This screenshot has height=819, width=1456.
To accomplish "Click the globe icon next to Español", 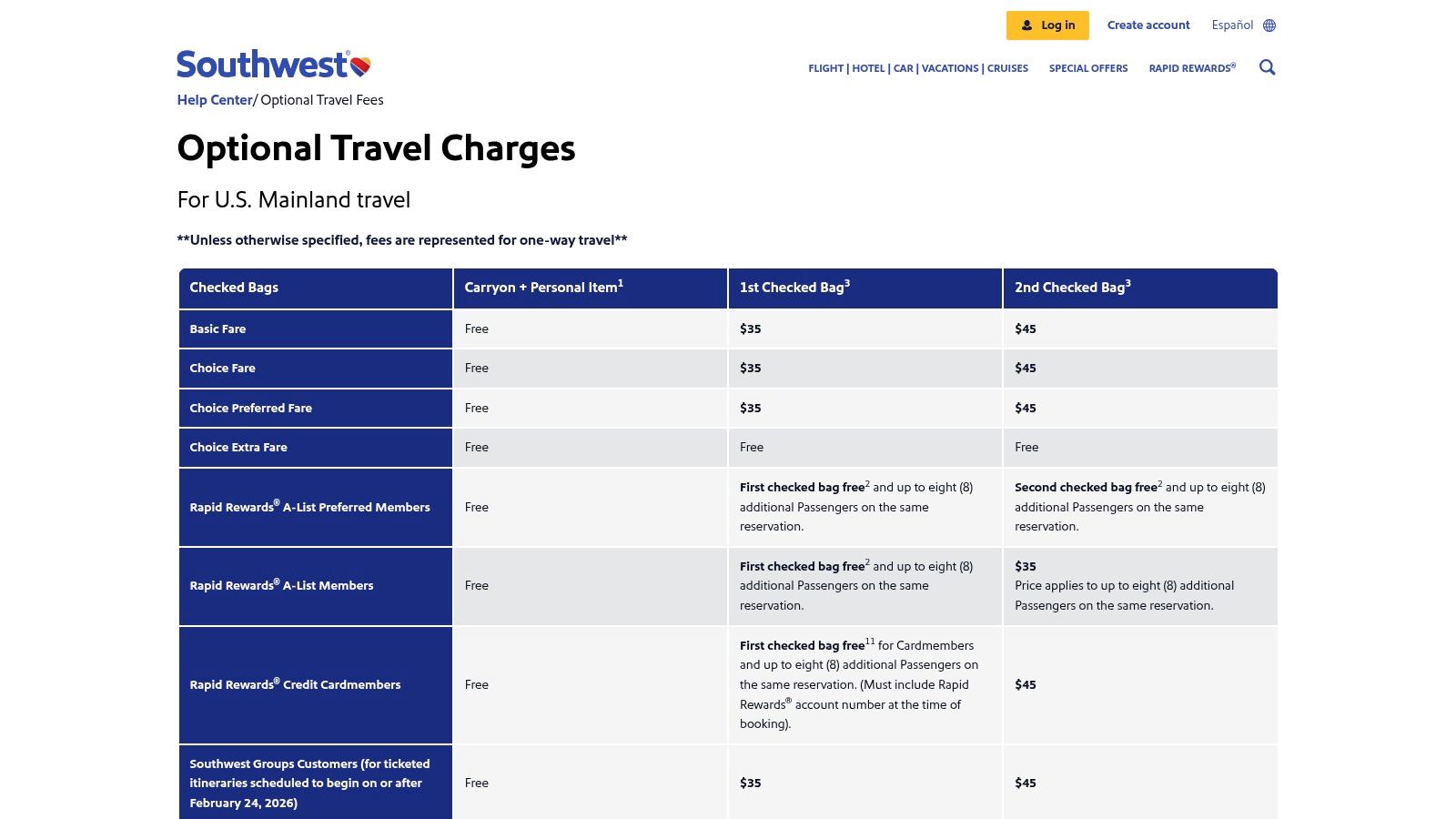I will 1269,25.
